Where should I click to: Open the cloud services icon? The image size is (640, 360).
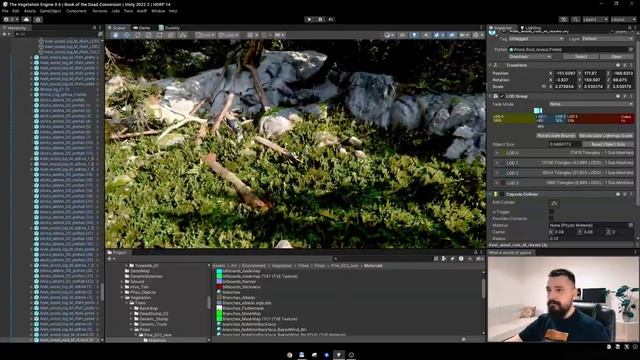pyautogui.click(x=27, y=19)
